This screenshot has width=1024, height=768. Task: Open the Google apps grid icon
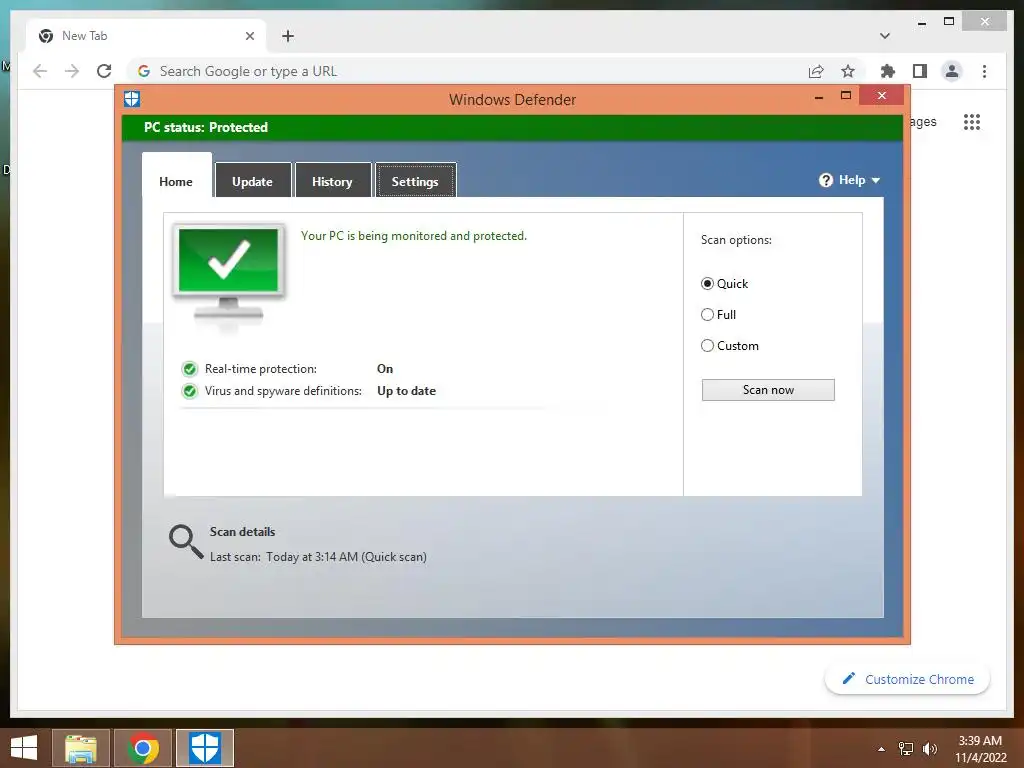[972, 122]
